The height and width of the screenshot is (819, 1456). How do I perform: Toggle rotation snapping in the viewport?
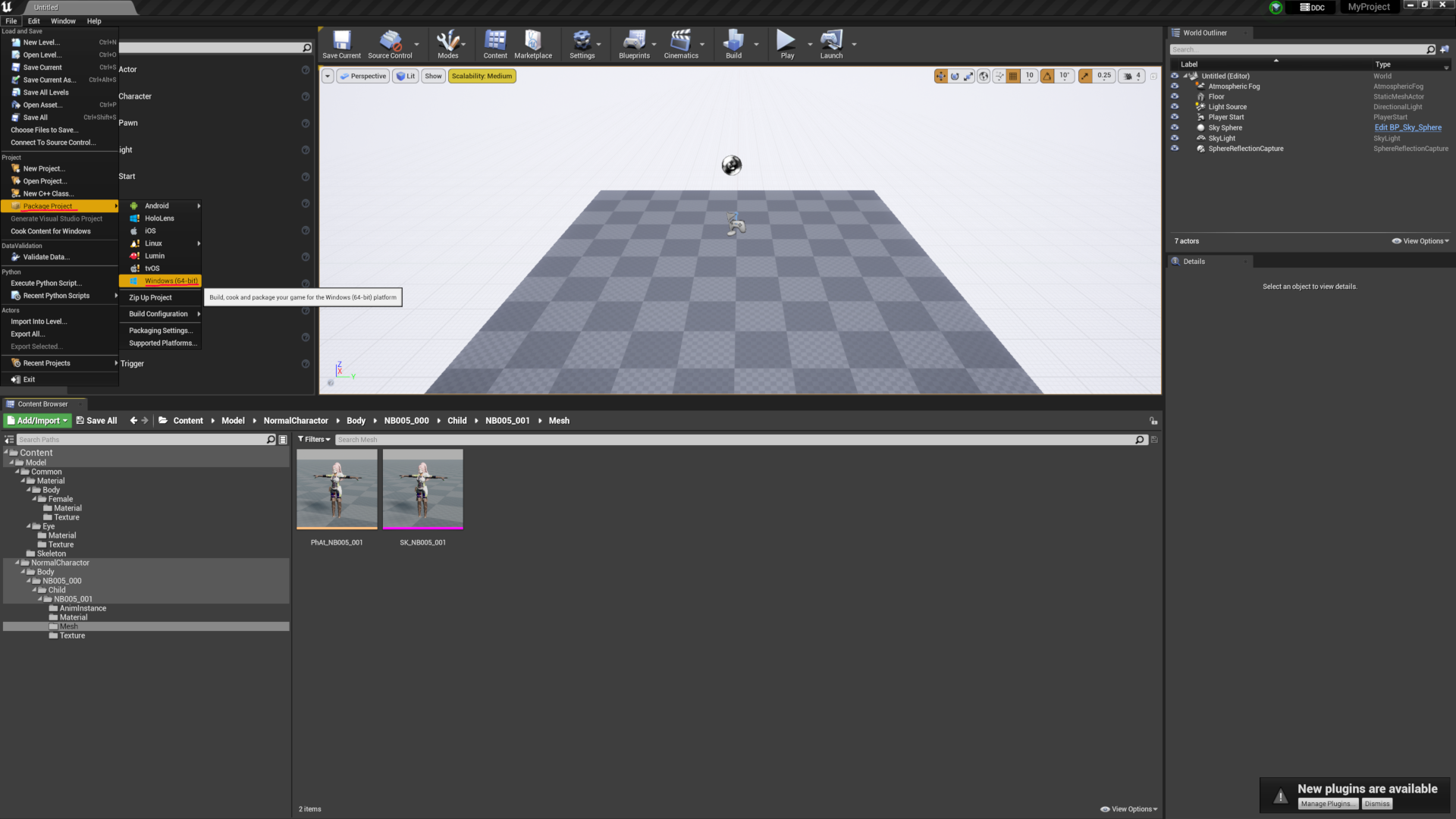1047,76
